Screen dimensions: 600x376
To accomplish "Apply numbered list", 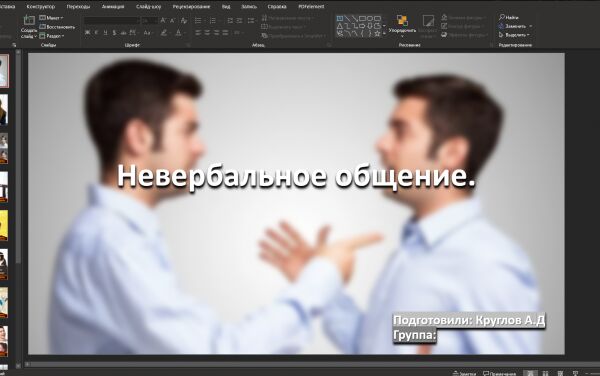I will click(x=213, y=21).
